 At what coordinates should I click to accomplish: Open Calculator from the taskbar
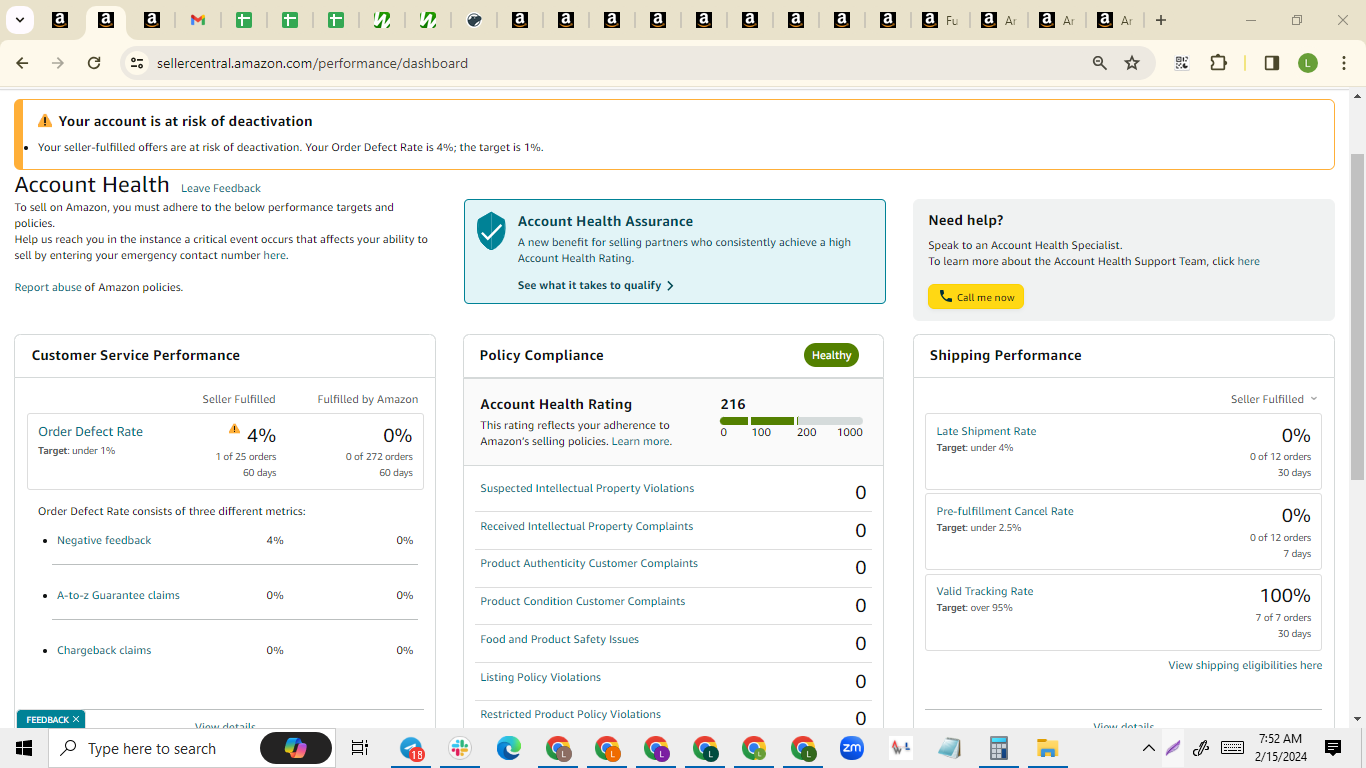coord(998,748)
